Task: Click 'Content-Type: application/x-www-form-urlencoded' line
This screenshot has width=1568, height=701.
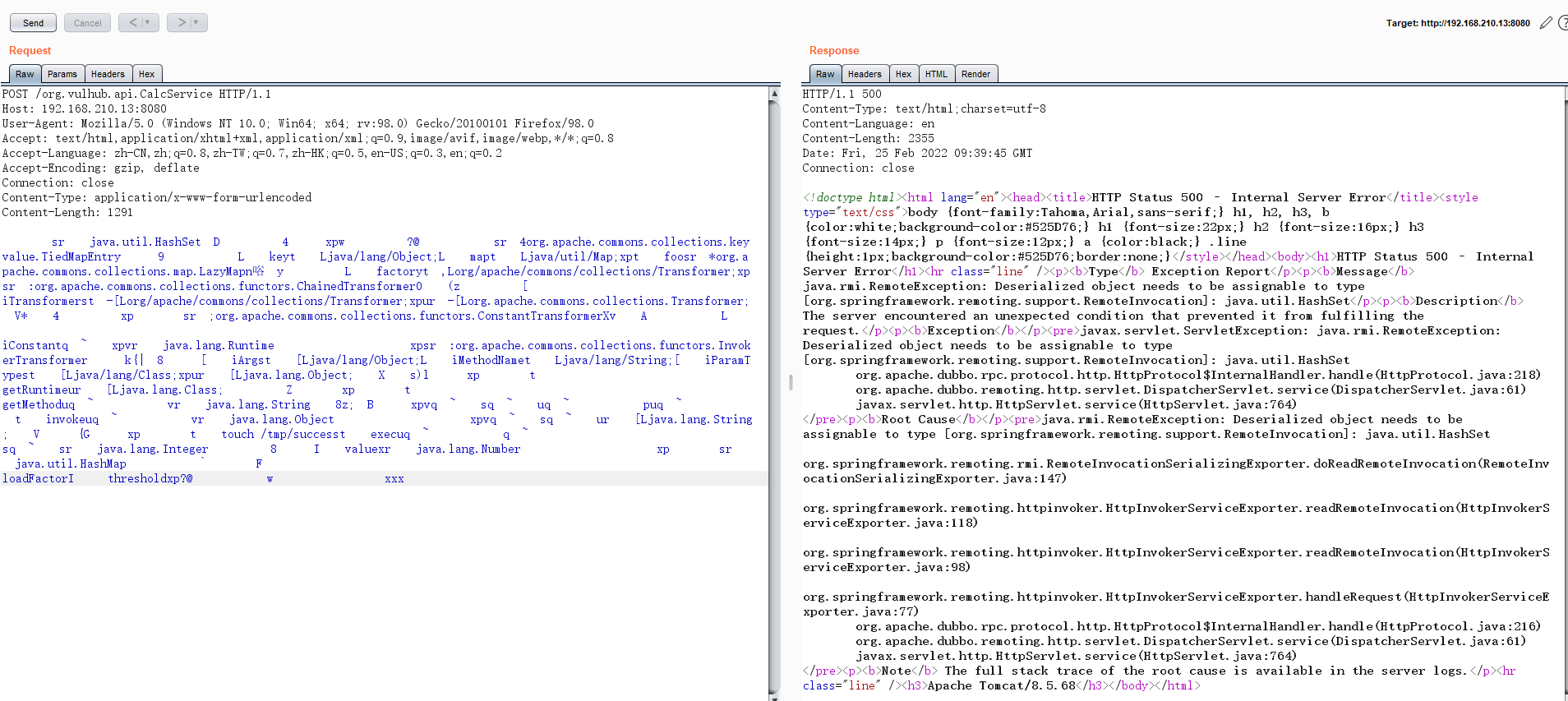Action: pos(157,197)
